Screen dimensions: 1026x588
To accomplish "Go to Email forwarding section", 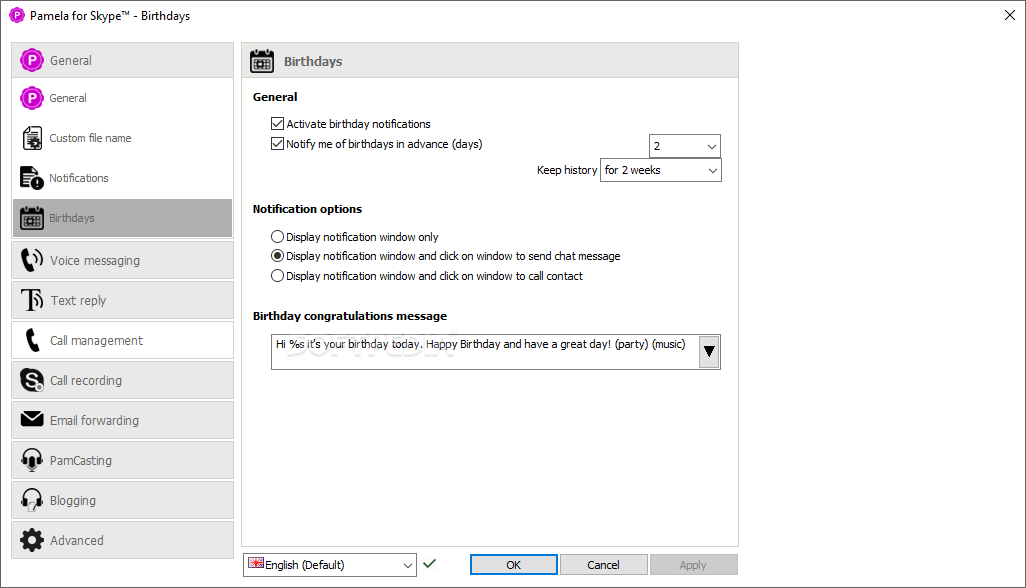I will click(x=122, y=420).
